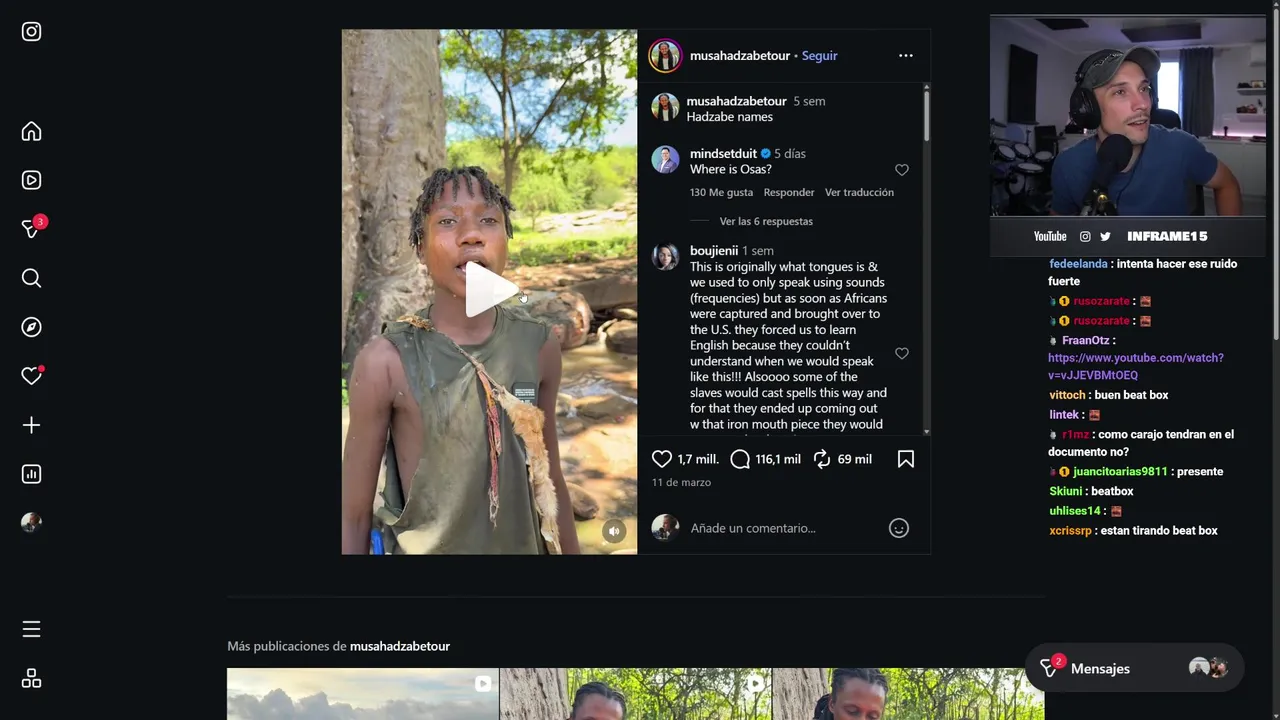Open the dashboard chart icon in sidebar
This screenshot has width=1280, height=720.
coord(31,474)
